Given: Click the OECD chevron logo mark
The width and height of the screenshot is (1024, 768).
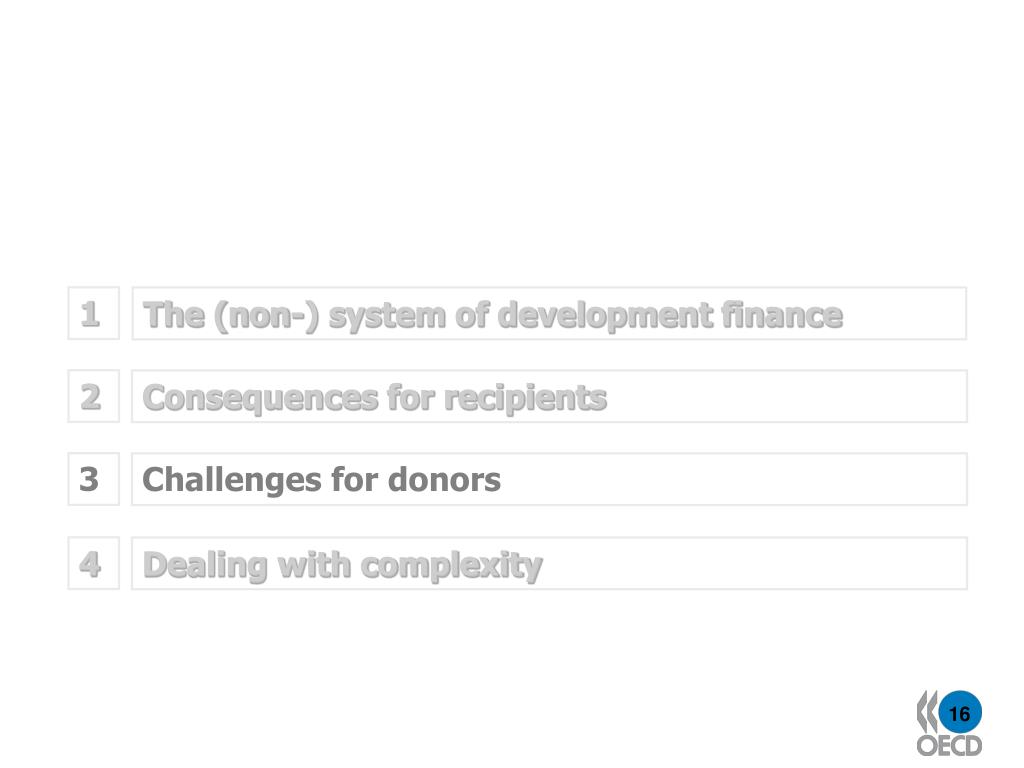Looking at the screenshot, I should pyautogui.click(x=926, y=712).
